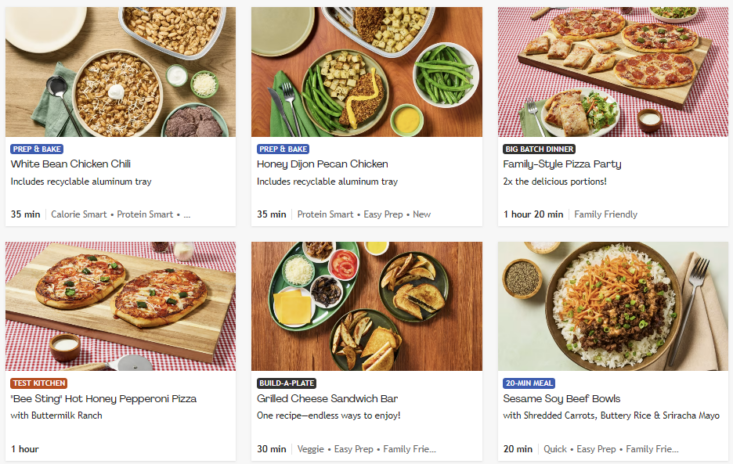Click the Honey Dijon Pecan Chicken image
This screenshot has width=733, height=464.
pyautogui.click(x=366, y=71)
